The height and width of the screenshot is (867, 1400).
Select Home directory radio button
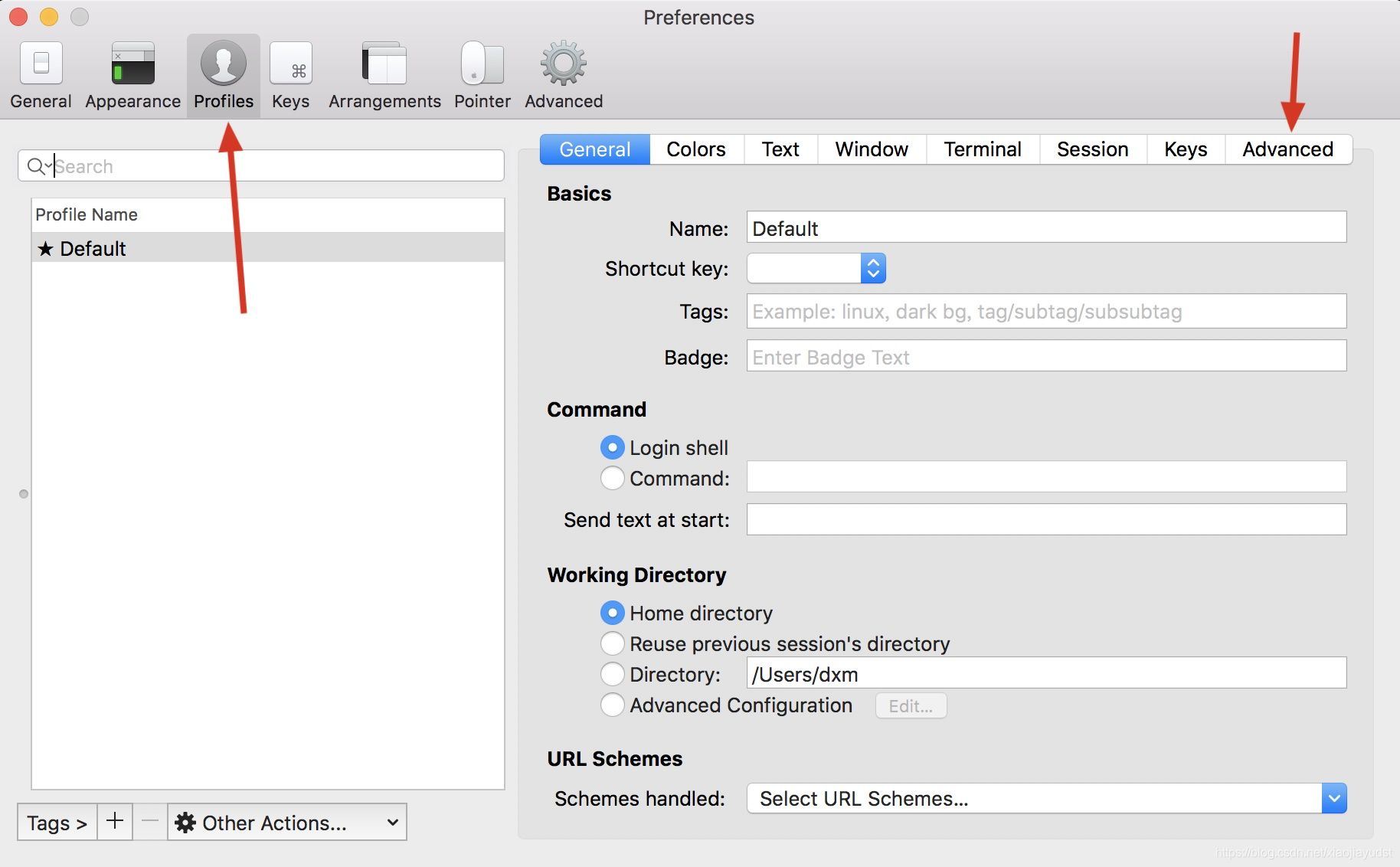613,613
